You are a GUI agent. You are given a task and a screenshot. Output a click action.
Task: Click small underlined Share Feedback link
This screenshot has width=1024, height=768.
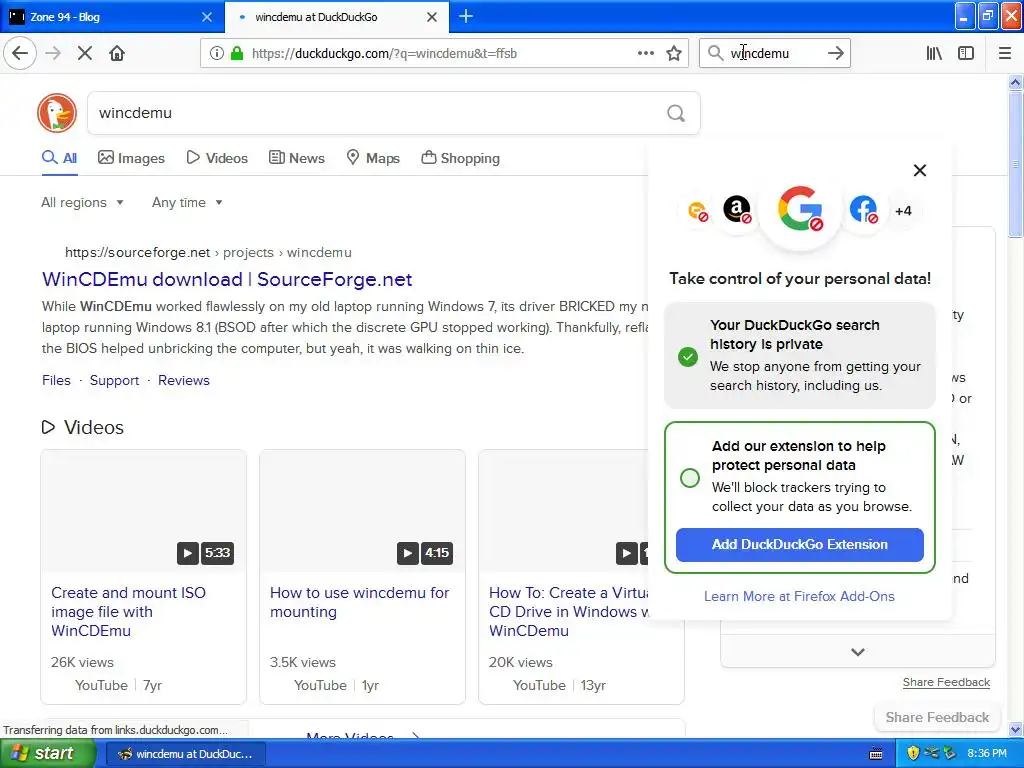point(946,682)
